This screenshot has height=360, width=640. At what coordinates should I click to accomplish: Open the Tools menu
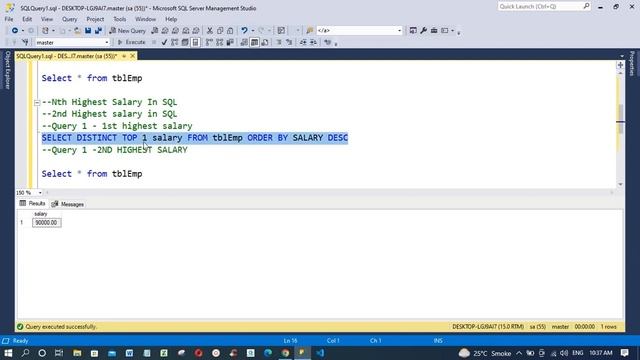[120, 19]
